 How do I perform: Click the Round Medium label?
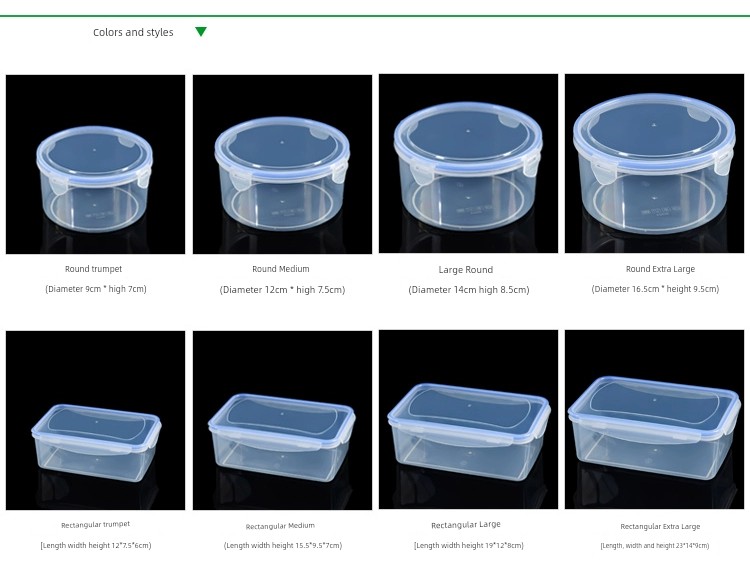pyautogui.click(x=281, y=269)
